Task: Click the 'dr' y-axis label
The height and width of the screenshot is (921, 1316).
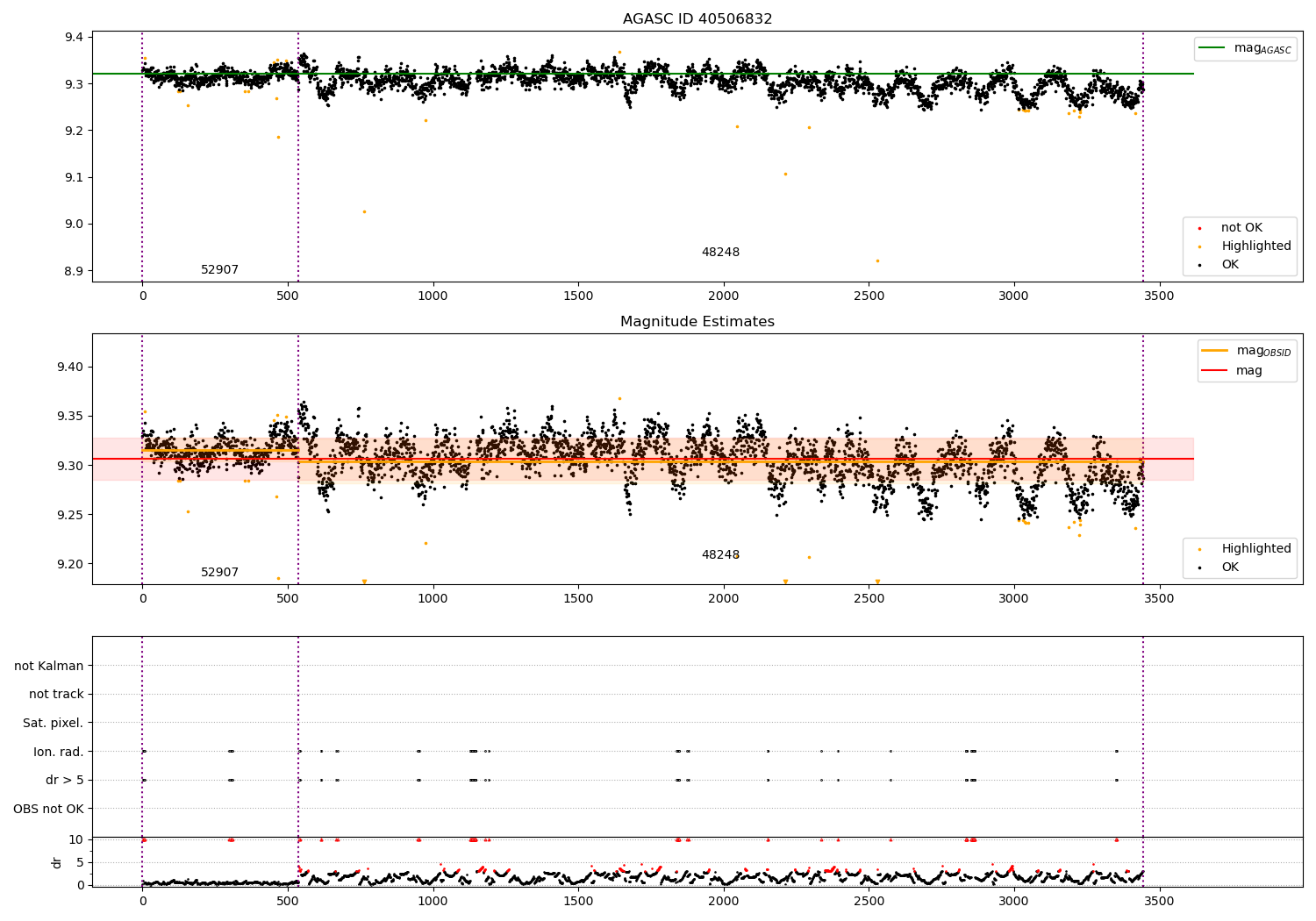Action: (57, 862)
